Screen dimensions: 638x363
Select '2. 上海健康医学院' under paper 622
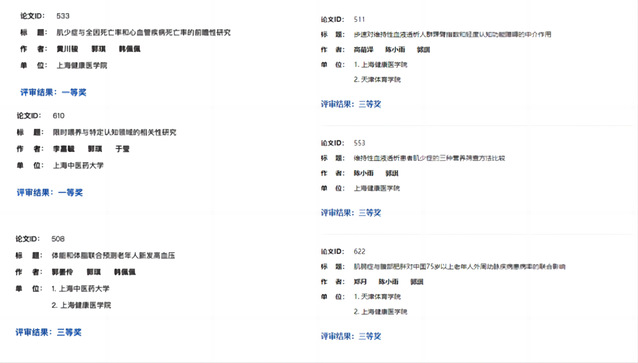pyautogui.click(x=380, y=312)
